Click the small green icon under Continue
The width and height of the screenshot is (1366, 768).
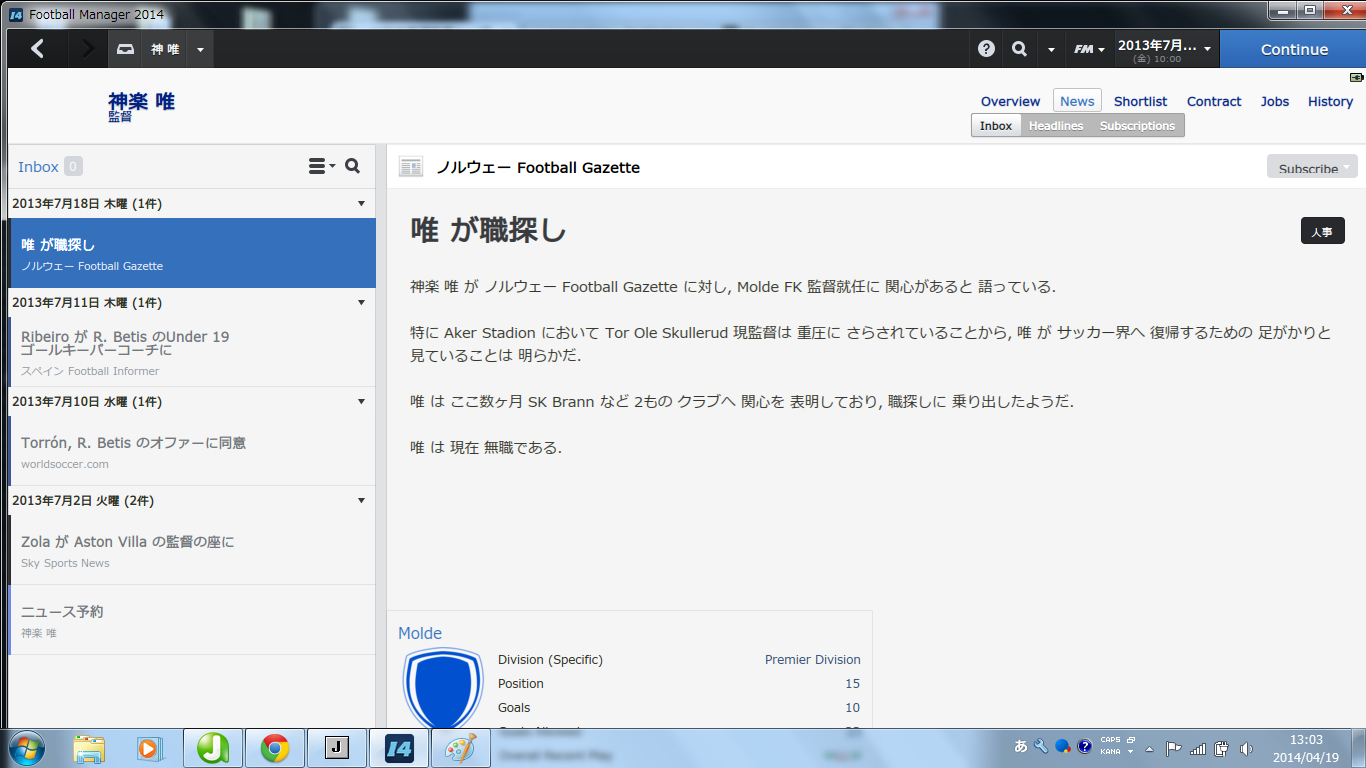click(x=1356, y=77)
